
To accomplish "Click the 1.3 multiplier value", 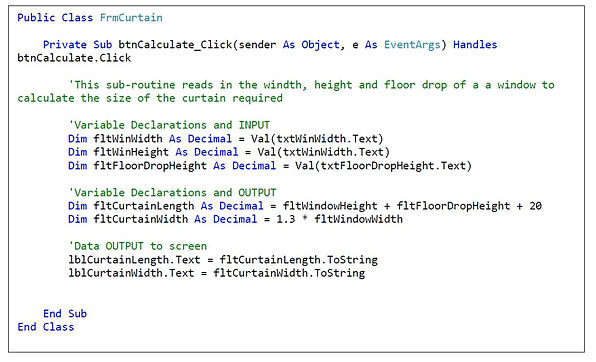I will tap(285, 219).
